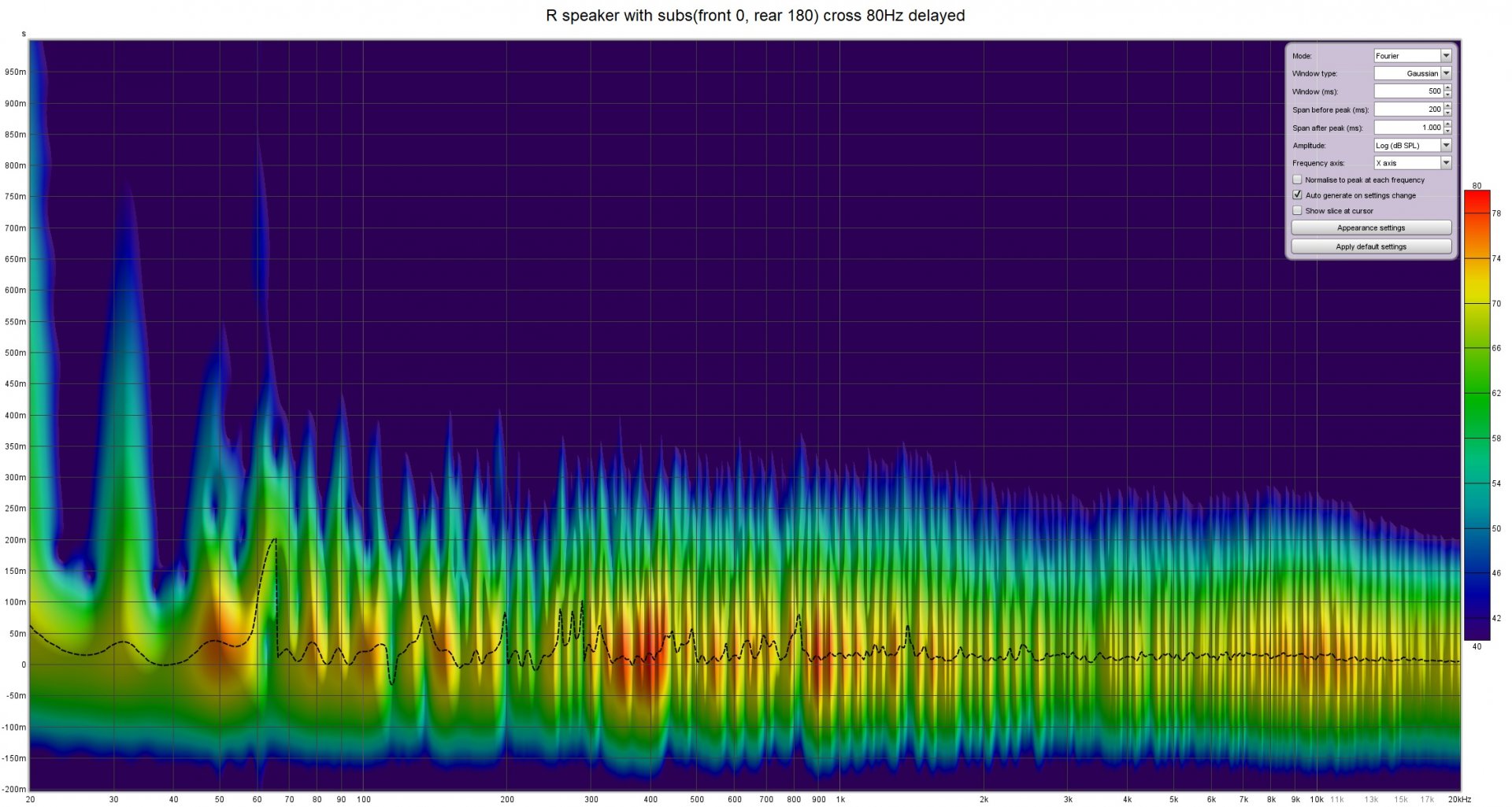
Task: Decrease Span after peak with down arrow
Action: point(1447,131)
